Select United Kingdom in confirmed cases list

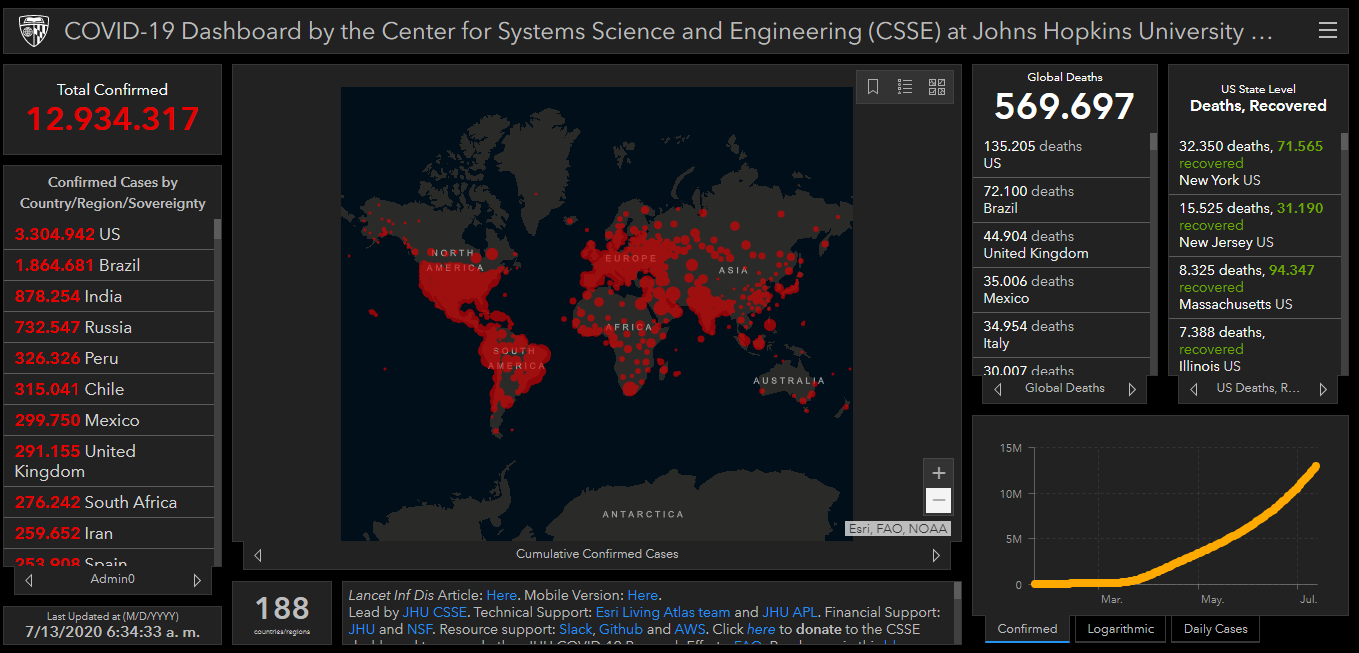(109, 461)
